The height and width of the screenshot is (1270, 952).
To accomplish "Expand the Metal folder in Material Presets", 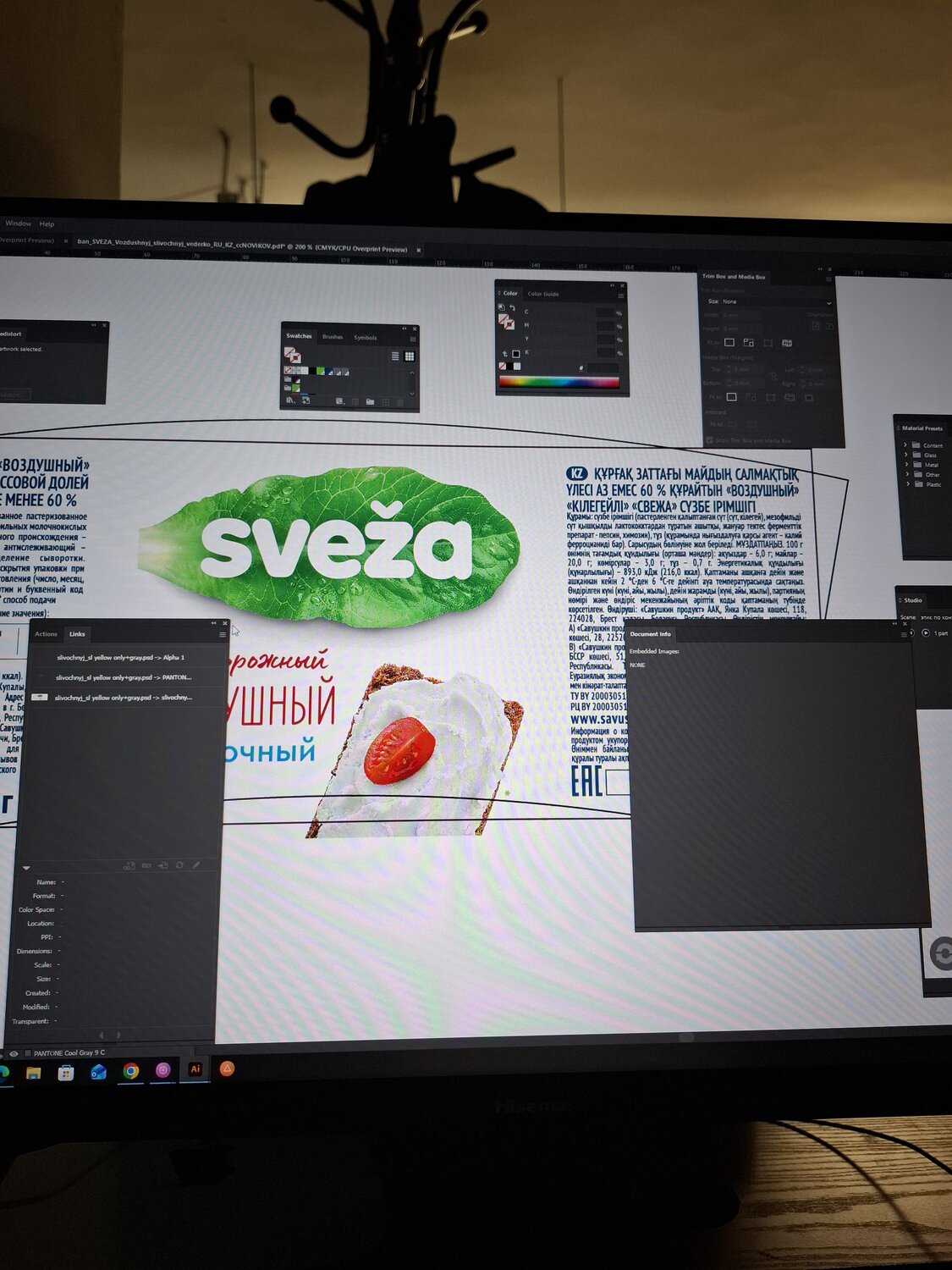I will pos(907,465).
